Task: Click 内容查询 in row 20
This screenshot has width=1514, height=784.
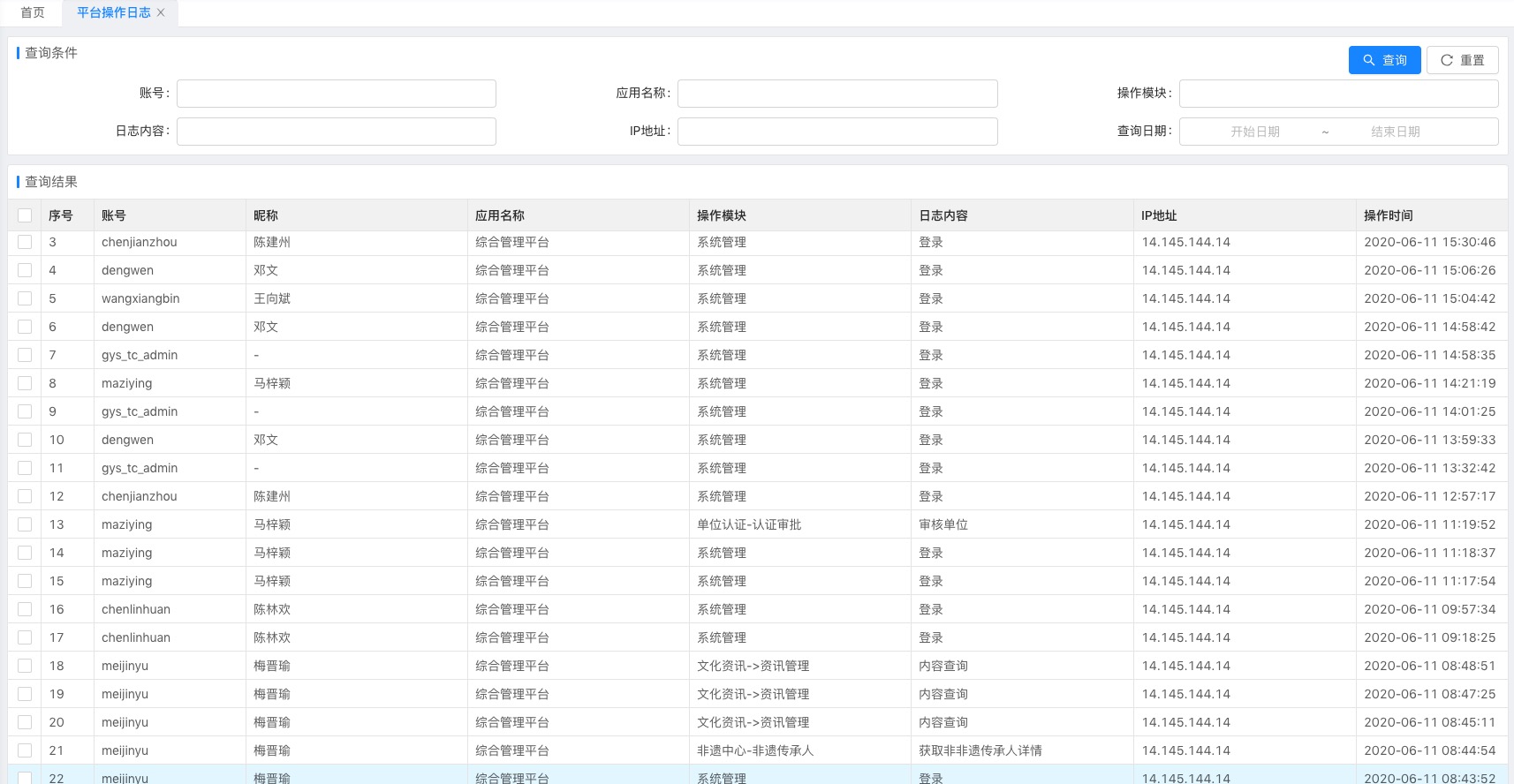Action: [943, 722]
